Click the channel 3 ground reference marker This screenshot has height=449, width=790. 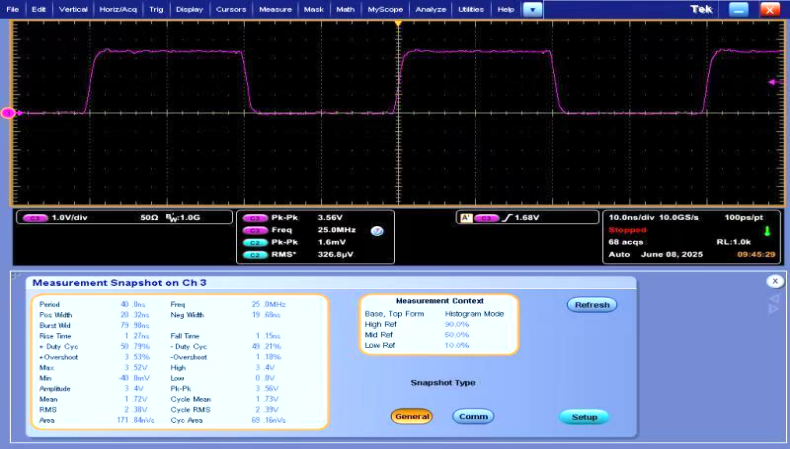10,113
